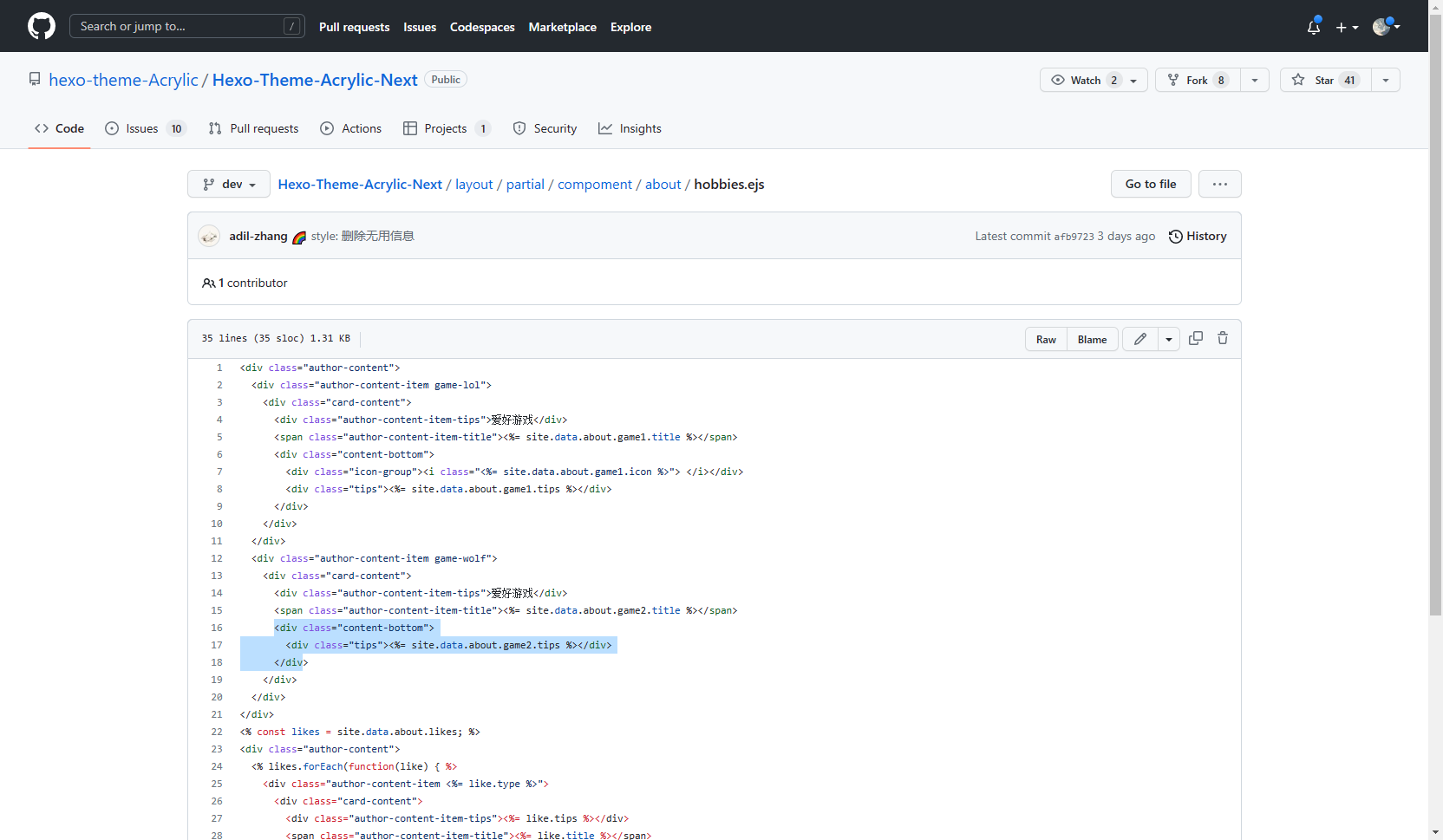Open the Hexo-Theme-Acrylic-Next repository title link
Viewport: 1443px width, 840px height.
coord(315,80)
